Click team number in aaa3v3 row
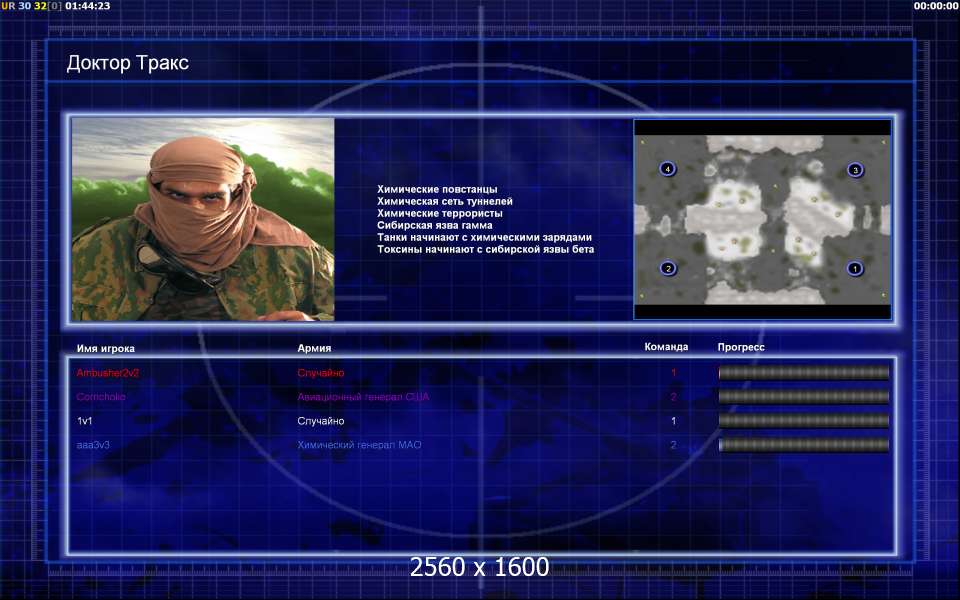The image size is (960, 600). pyautogui.click(x=673, y=445)
